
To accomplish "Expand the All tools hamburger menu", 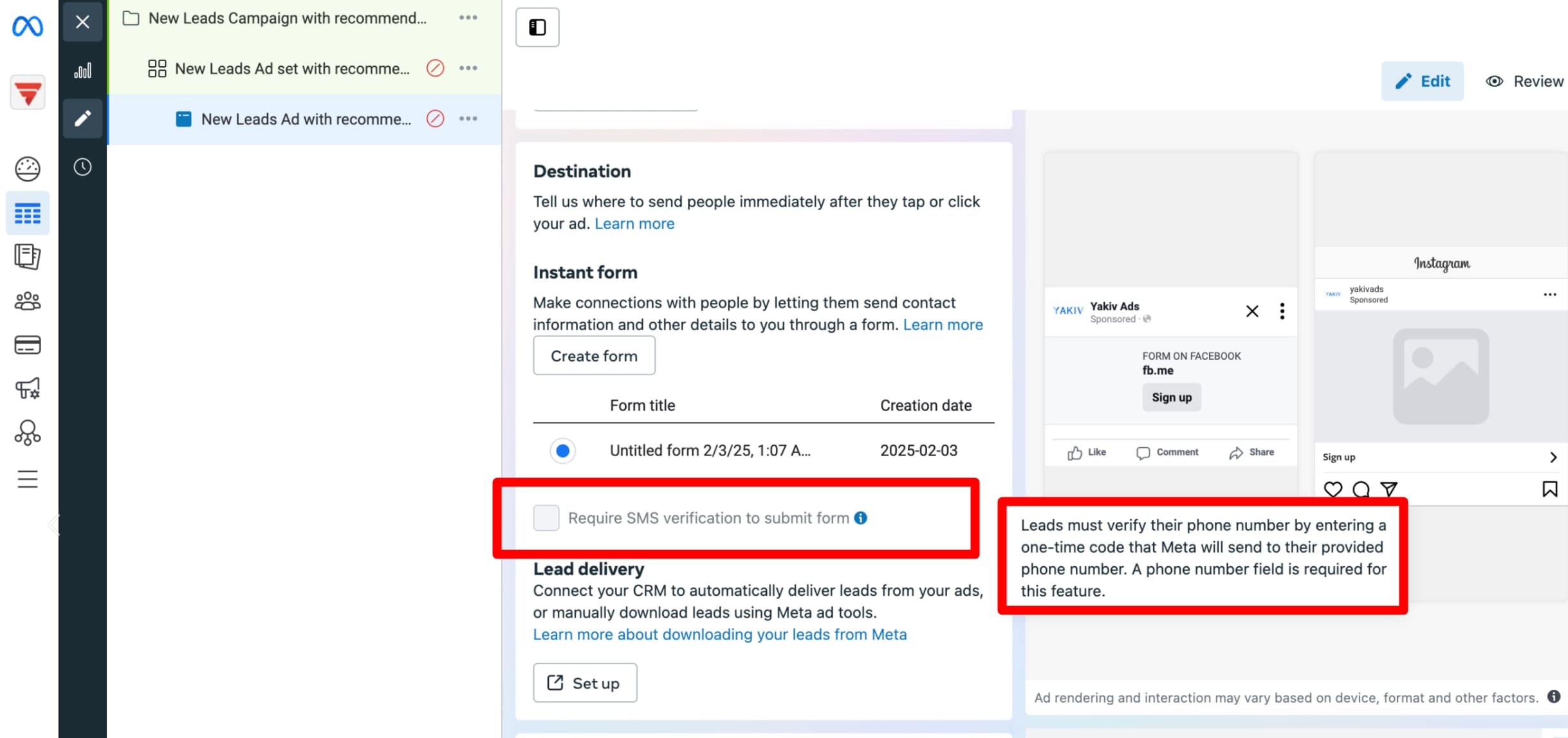I will coord(28,479).
